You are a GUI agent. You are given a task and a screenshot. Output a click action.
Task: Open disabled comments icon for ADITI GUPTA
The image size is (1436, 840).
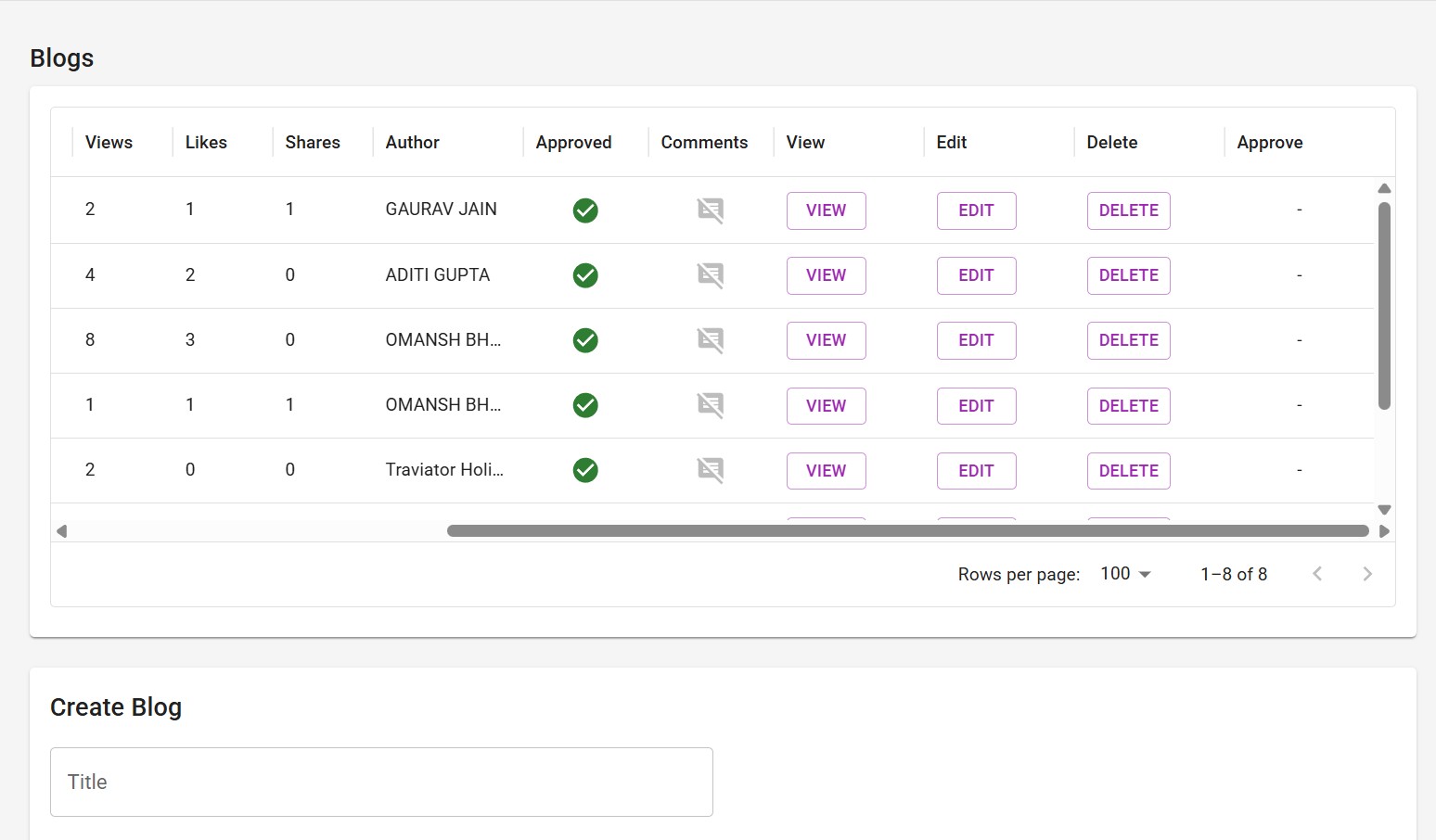(711, 275)
